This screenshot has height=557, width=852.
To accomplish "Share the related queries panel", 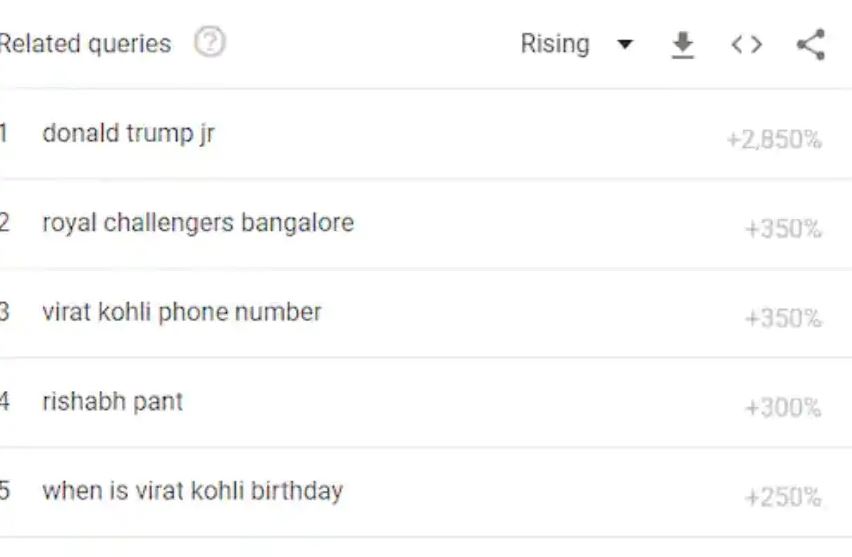I will [x=810, y=45].
